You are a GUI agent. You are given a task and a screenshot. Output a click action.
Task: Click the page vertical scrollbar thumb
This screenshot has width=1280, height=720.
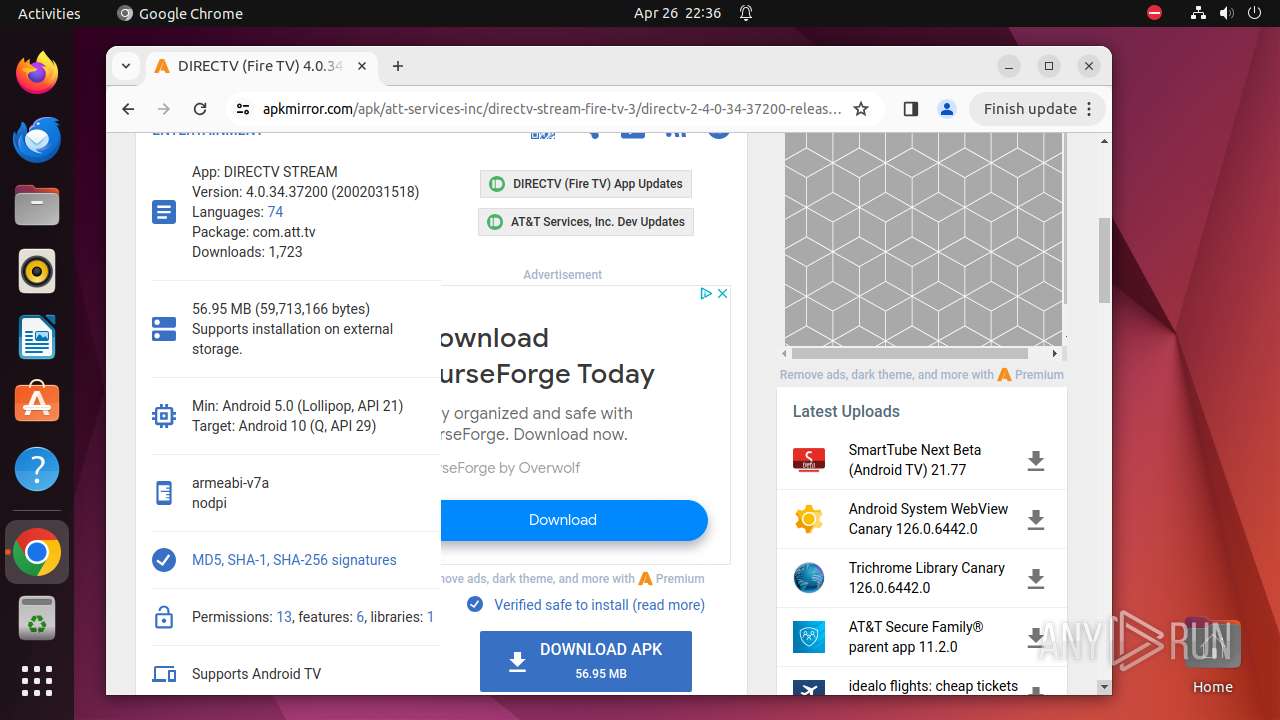click(x=1104, y=260)
